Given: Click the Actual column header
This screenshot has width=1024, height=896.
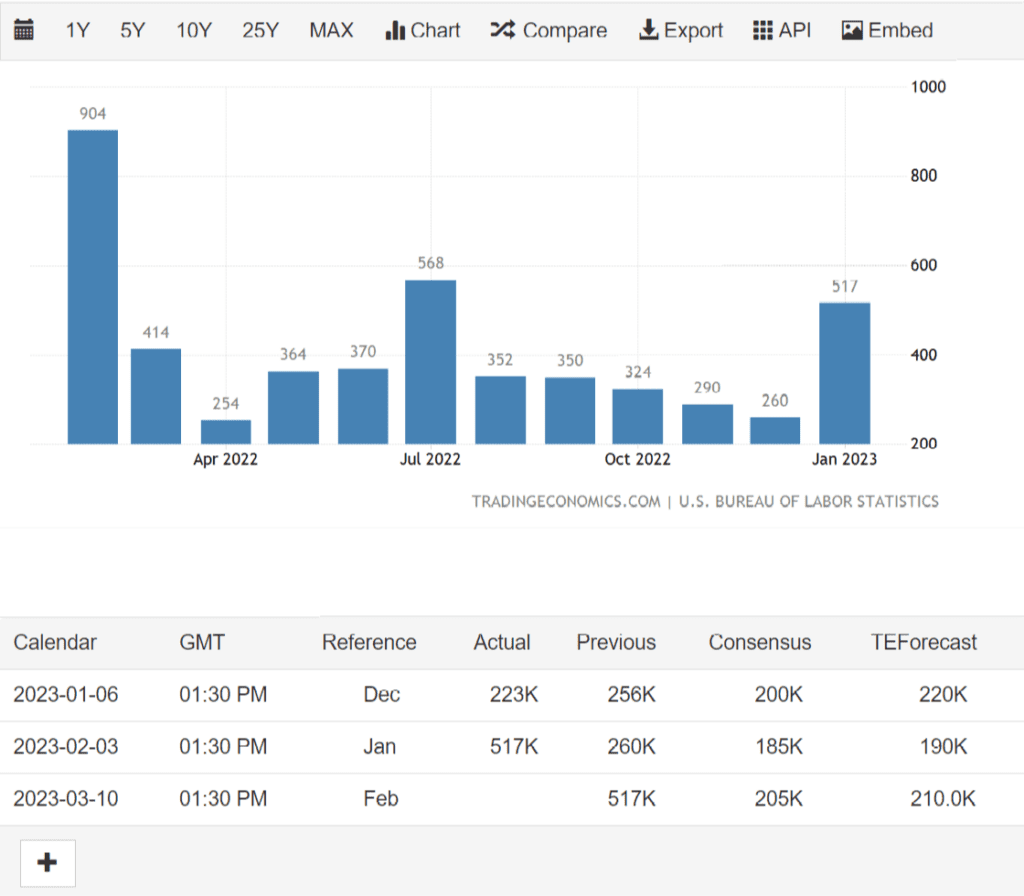Looking at the screenshot, I should pos(502,642).
